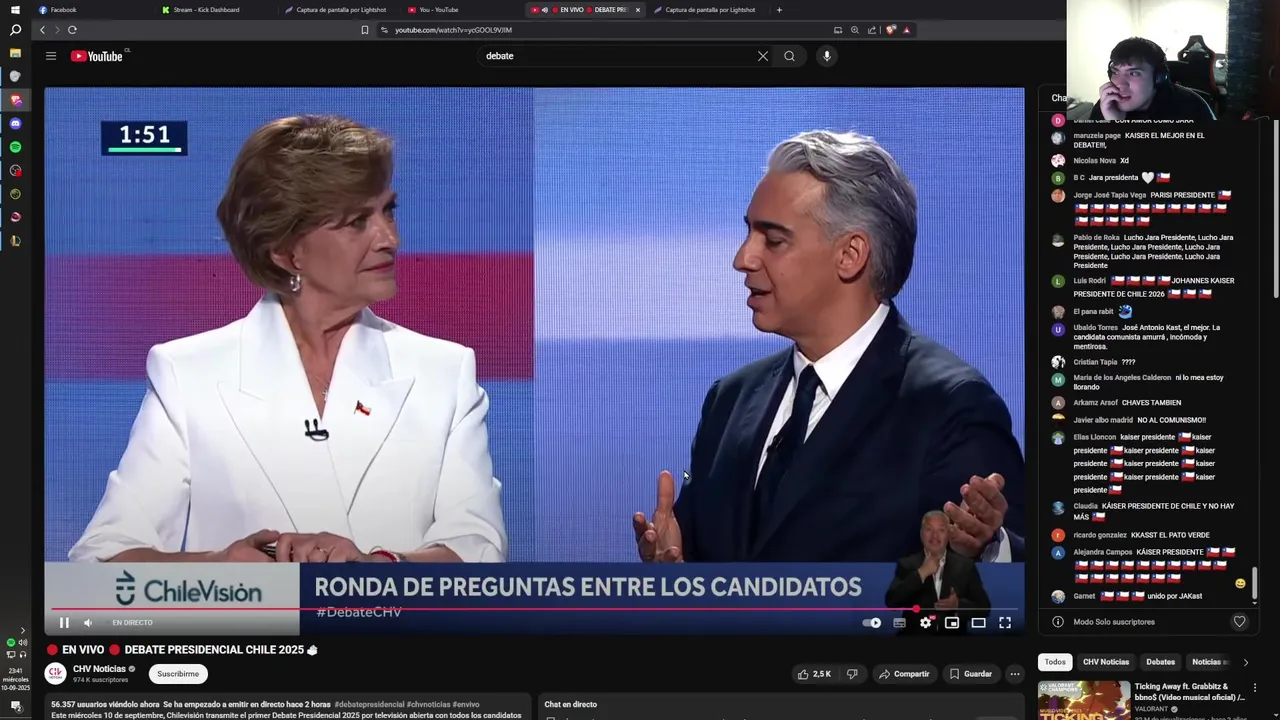This screenshot has width=1280, height=720.
Task: Show more filter chips with right arrow
Action: click(1245, 662)
